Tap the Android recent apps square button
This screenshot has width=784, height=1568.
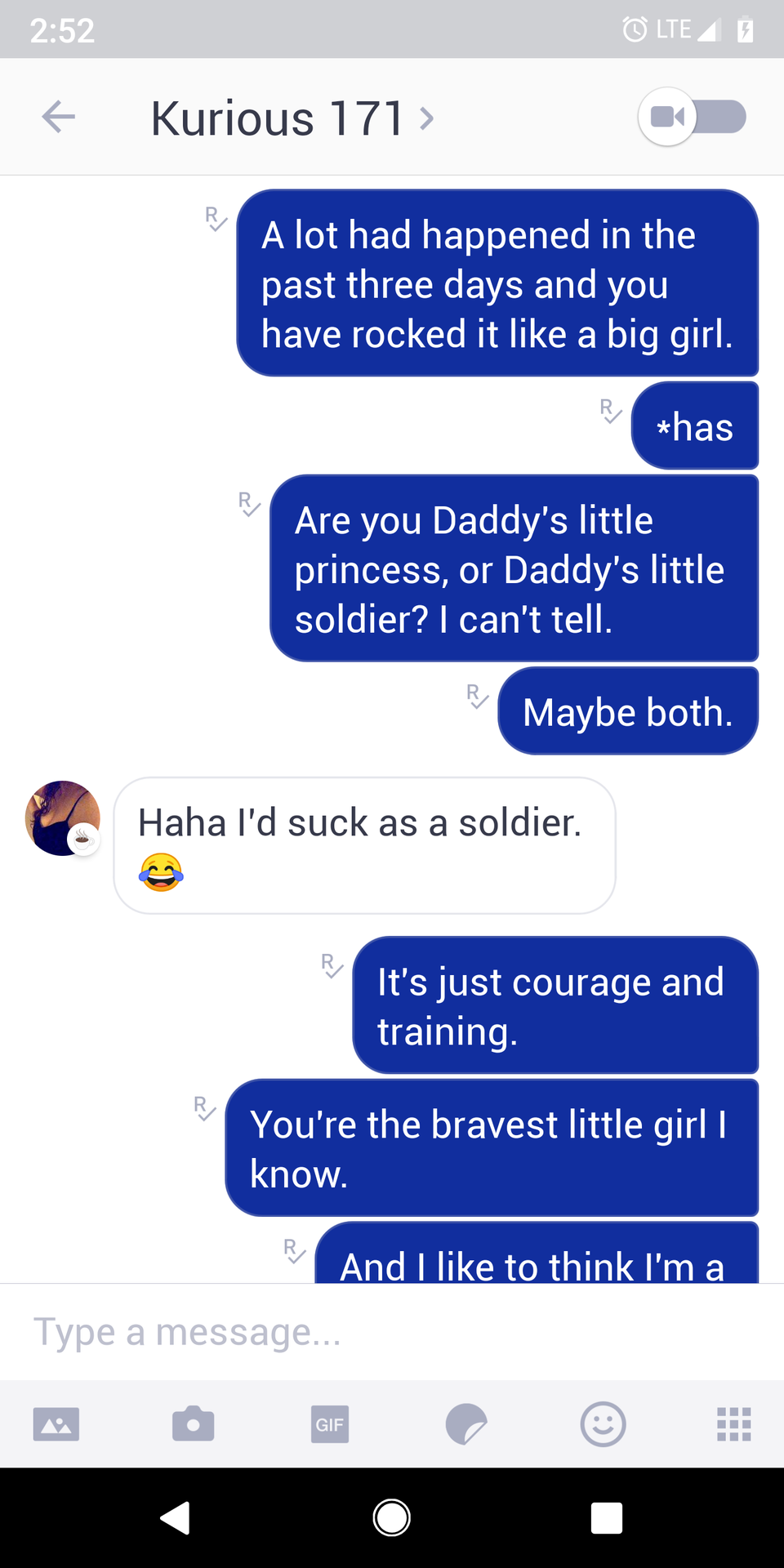[x=607, y=1518]
